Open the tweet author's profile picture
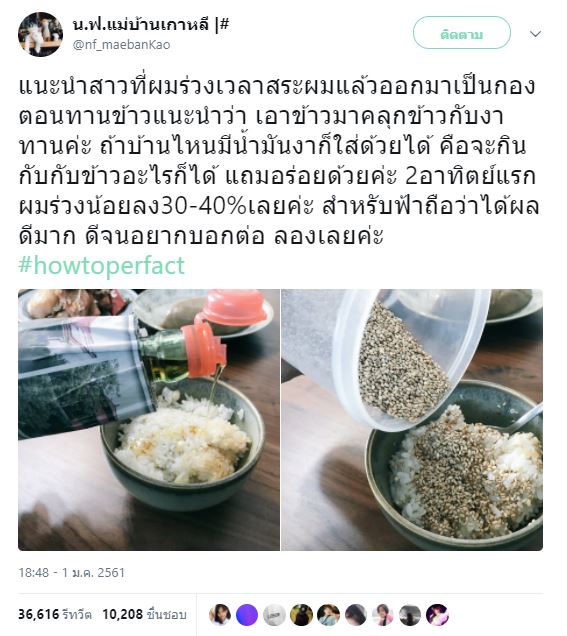Screen dimensions: 567x636 coord(40,34)
